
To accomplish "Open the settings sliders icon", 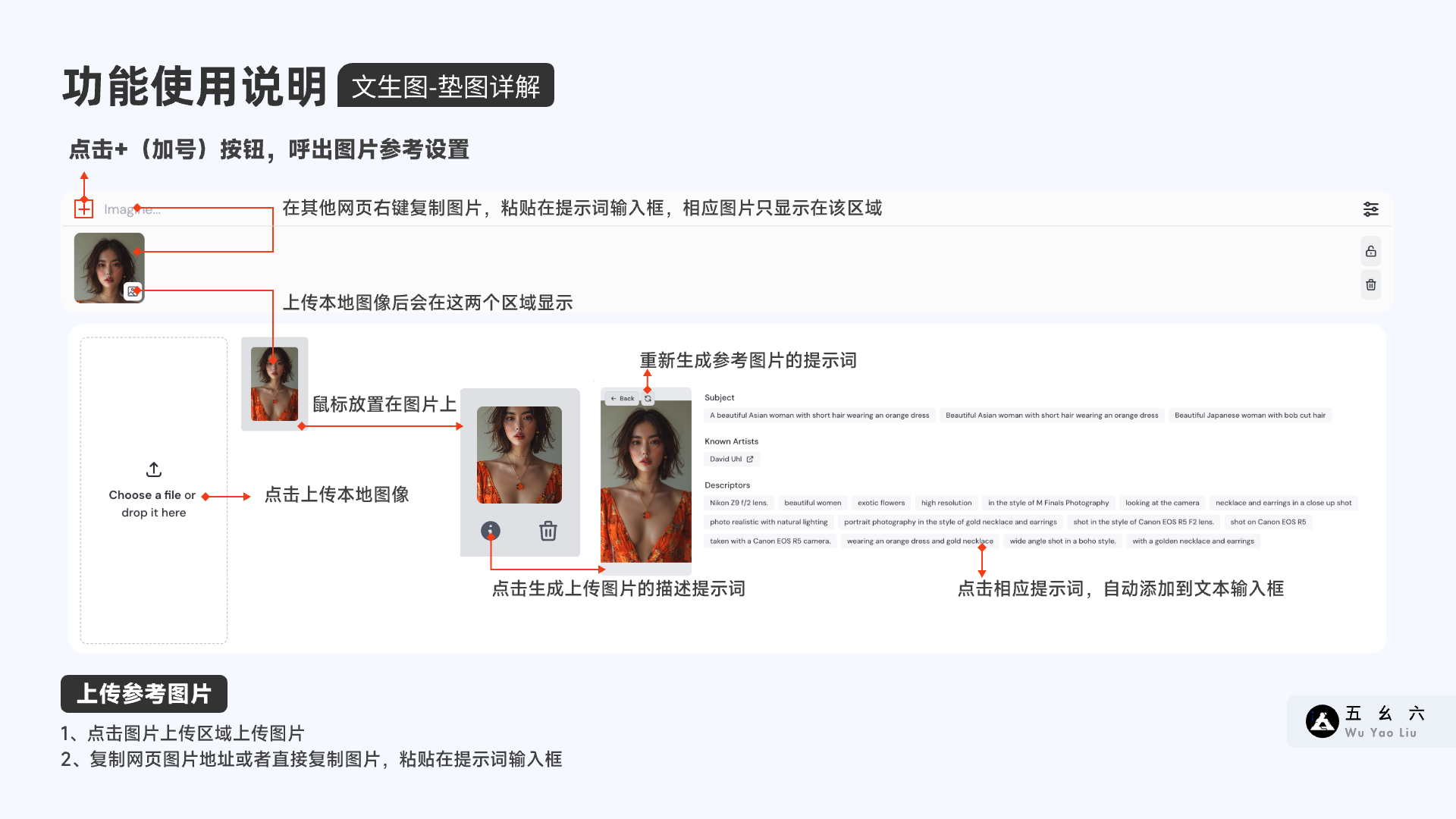I will (1370, 209).
